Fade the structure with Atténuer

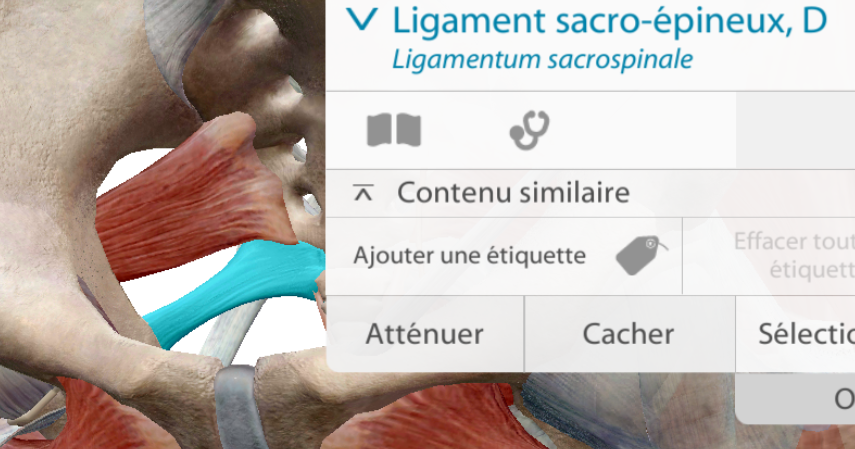coord(425,334)
